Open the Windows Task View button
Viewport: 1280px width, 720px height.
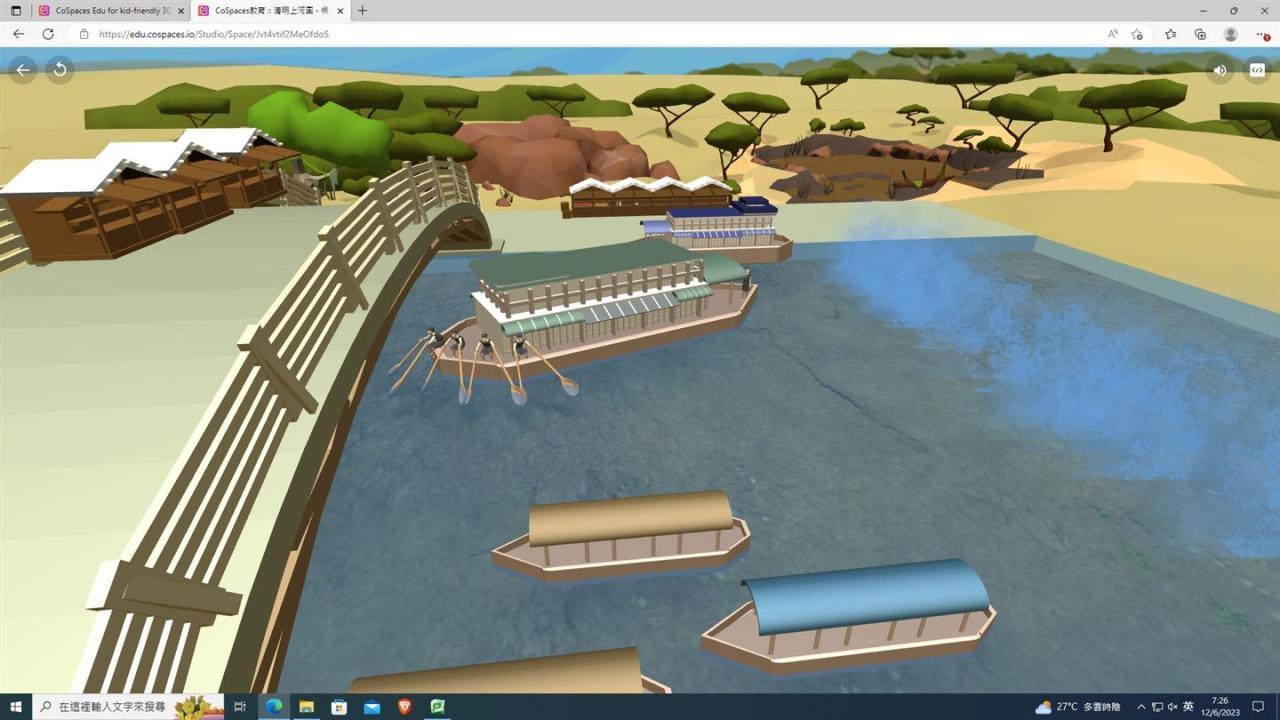pos(240,707)
